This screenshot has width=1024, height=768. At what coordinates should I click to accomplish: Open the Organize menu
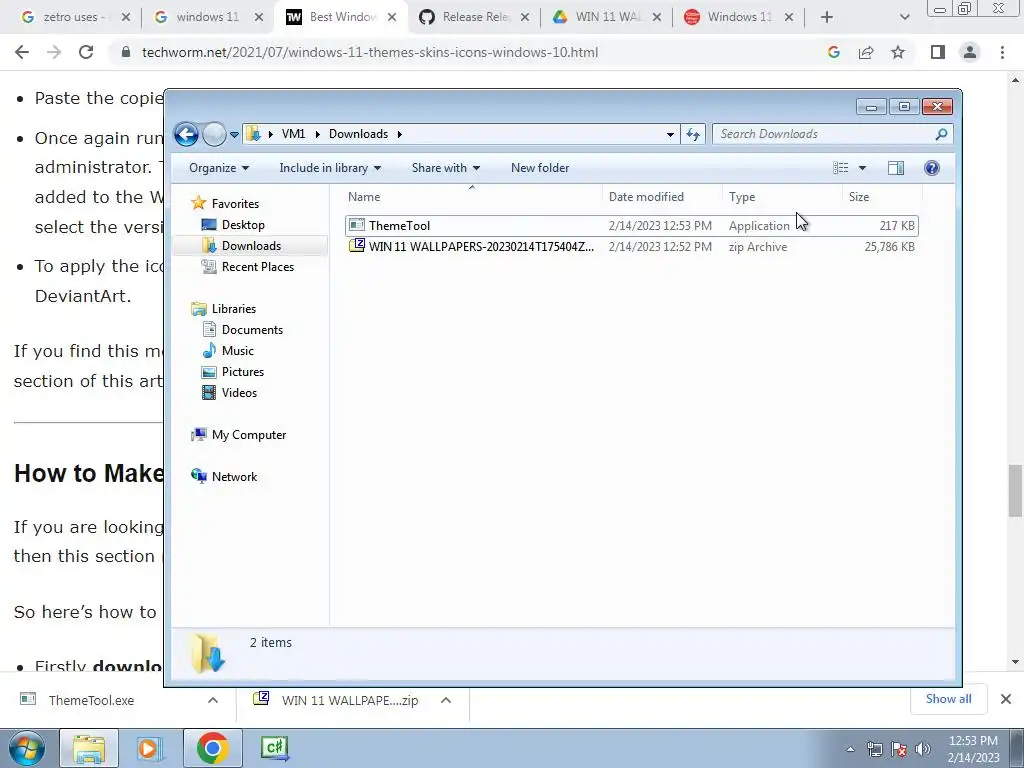(x=219, y=168)
